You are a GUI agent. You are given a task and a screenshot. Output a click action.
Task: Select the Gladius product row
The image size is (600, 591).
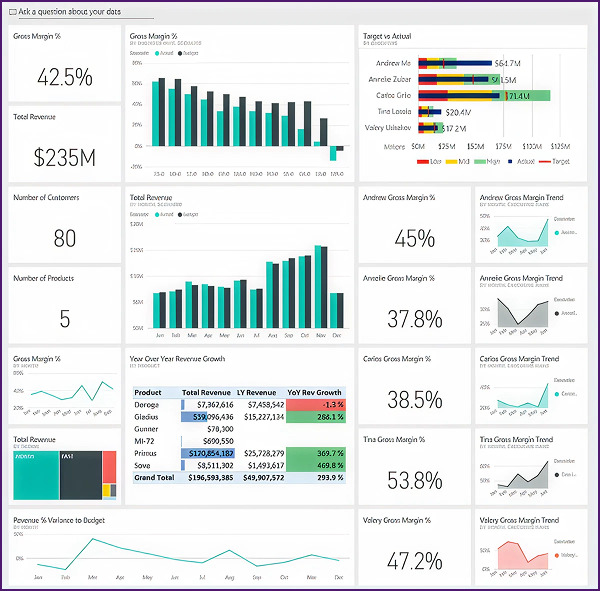click(x=239, y=417)
